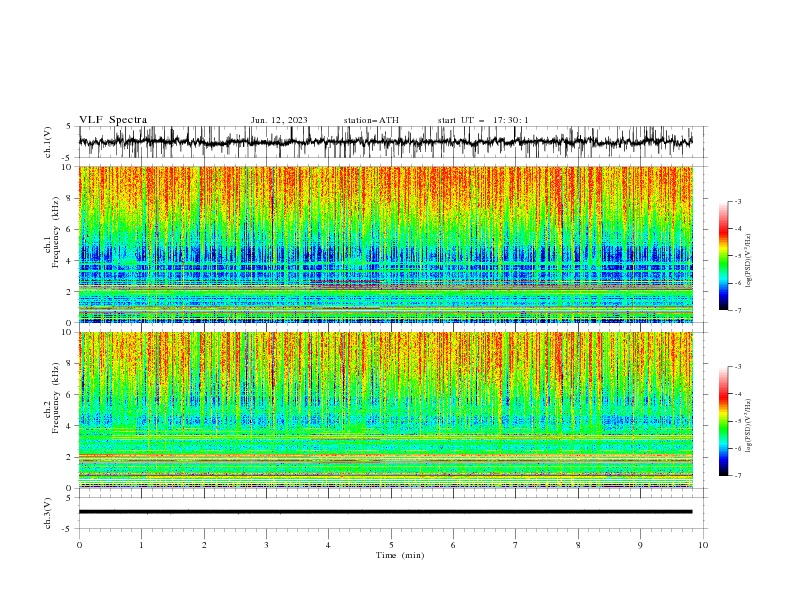The width and height of the screenshot is (792, 612).
Task: Click the ch.1 spectrogram color scale bar
Action: pyautogui.click(x=724, y=256)
